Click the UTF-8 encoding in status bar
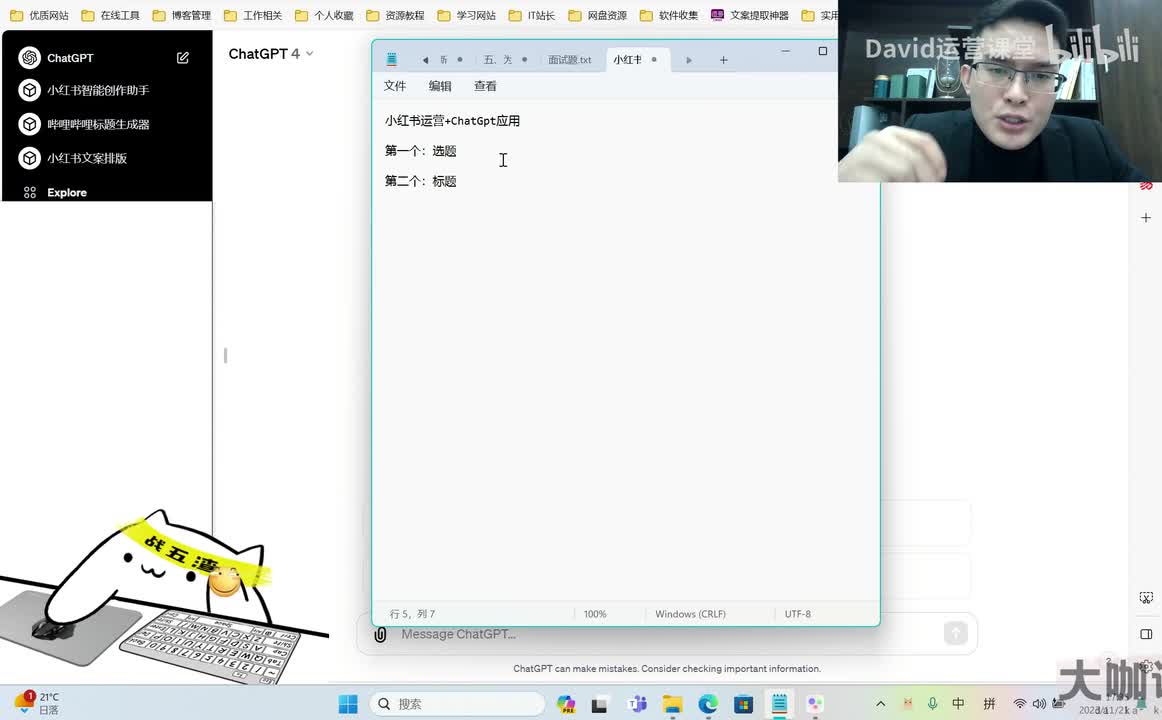Image resolution: width=1162 pixels, height=720 pixels. pos(797,614)
